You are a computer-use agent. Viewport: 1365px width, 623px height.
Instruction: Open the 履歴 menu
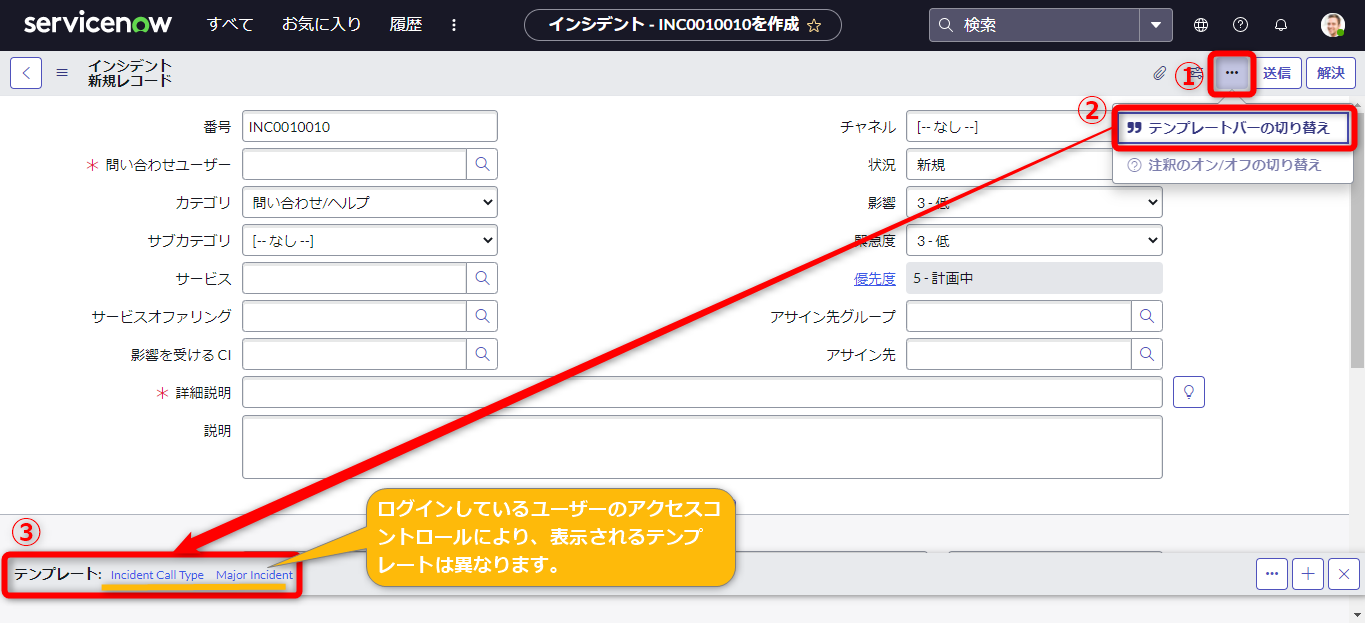click(405, 24)
